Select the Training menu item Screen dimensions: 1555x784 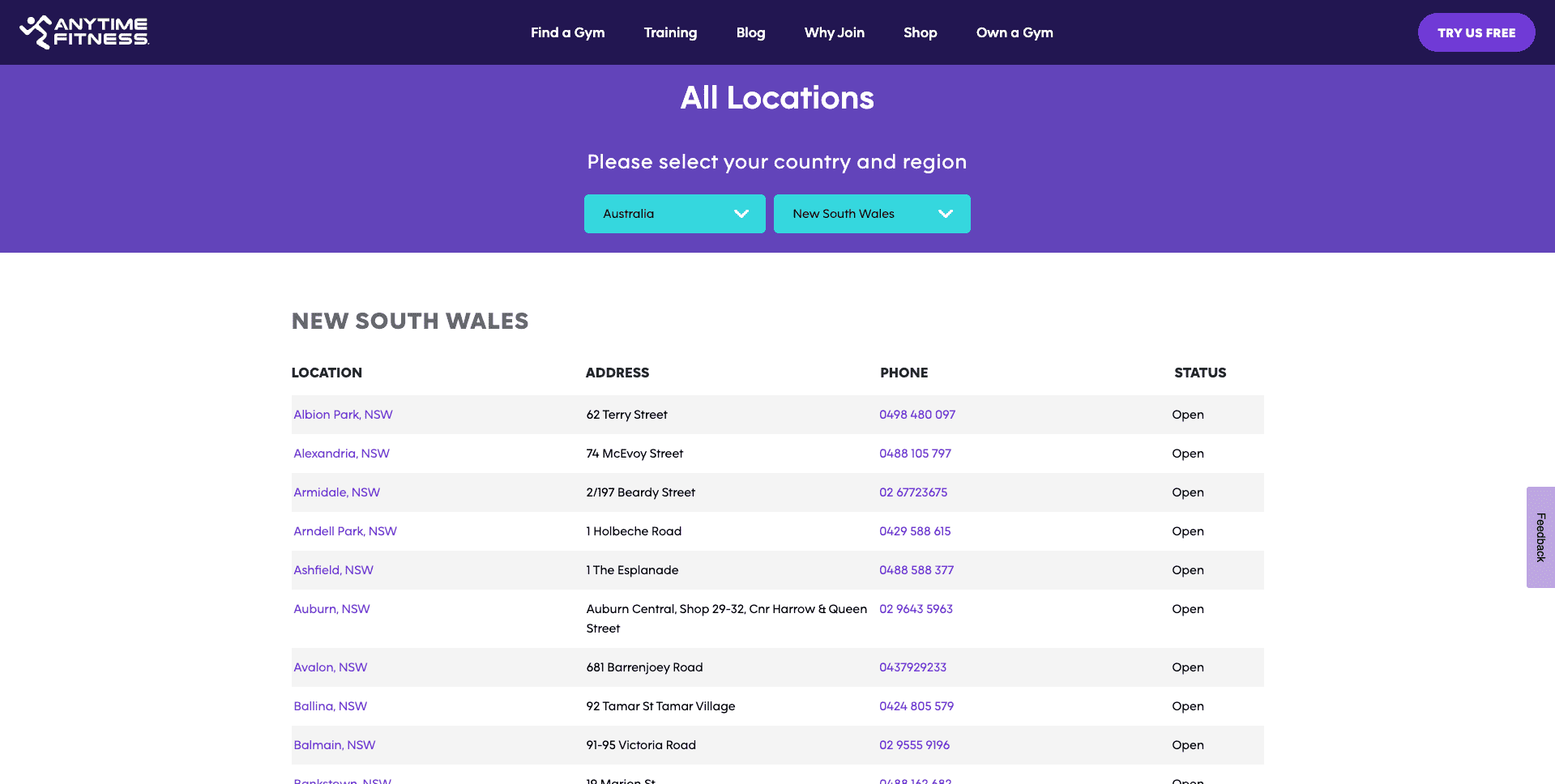(x=670, y=32)
